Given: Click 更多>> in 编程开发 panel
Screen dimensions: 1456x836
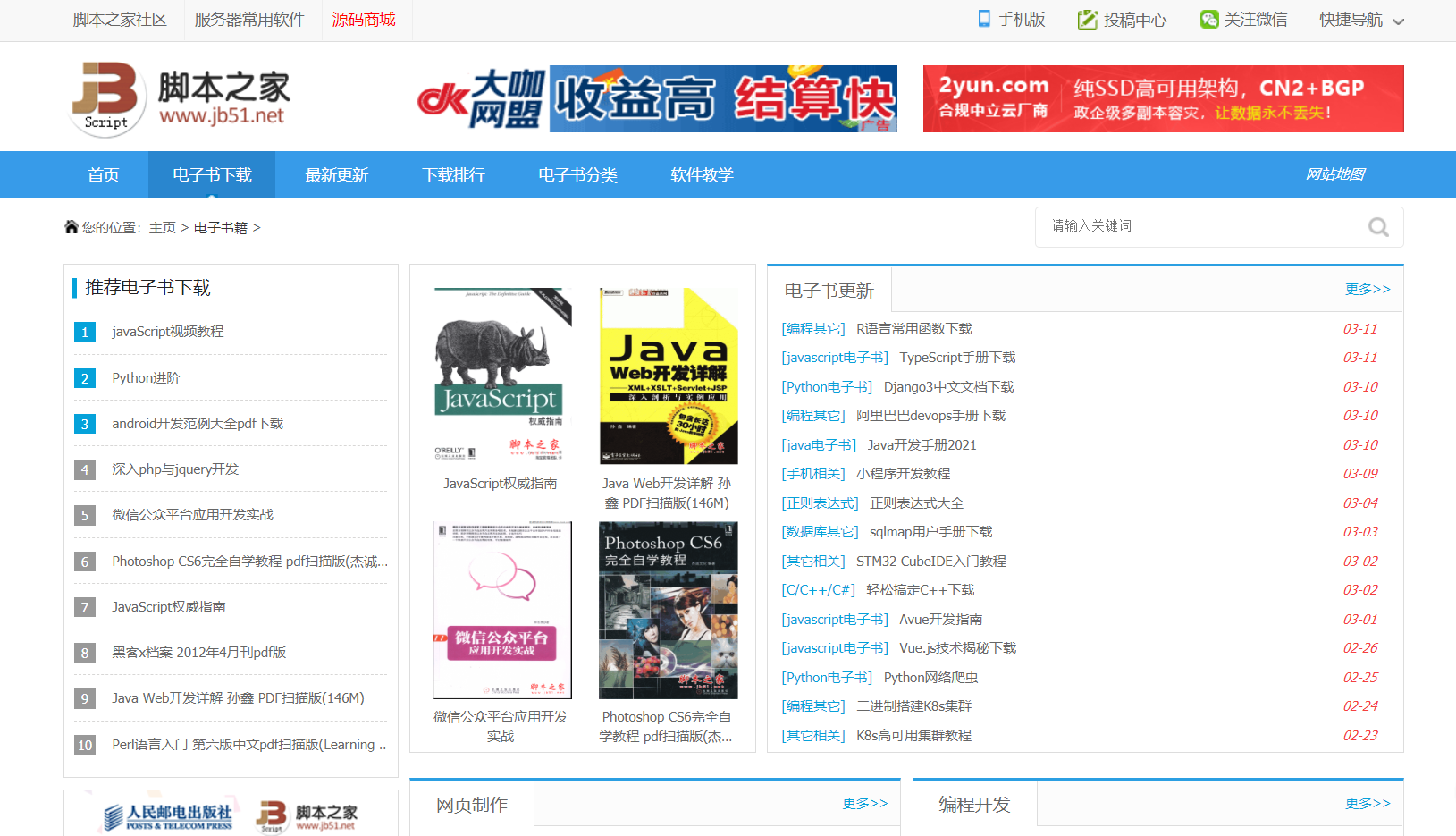Looking at the screenshot, I should (x=1368, y=803).
